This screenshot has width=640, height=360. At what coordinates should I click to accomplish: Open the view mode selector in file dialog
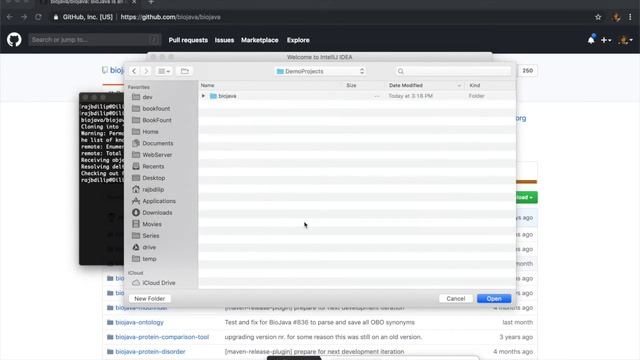164,71
